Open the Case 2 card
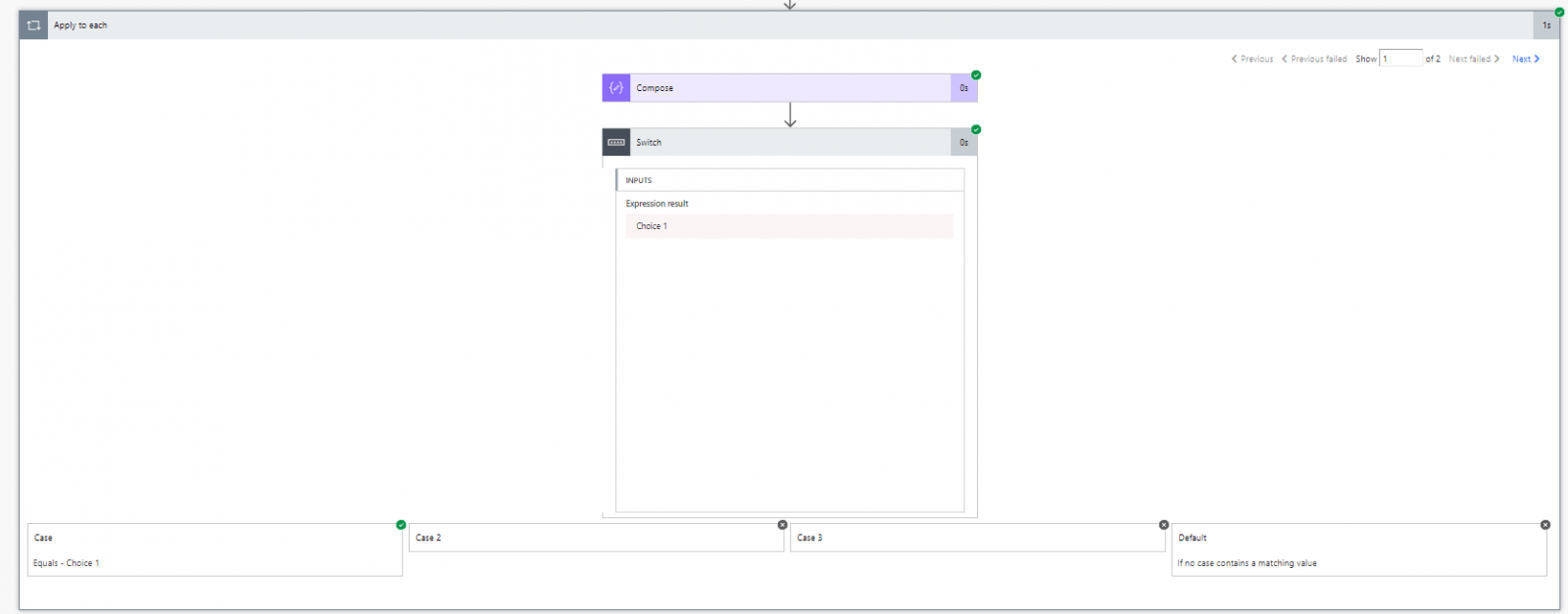This screenshot has height=614, width=1568. pos(596,538)
